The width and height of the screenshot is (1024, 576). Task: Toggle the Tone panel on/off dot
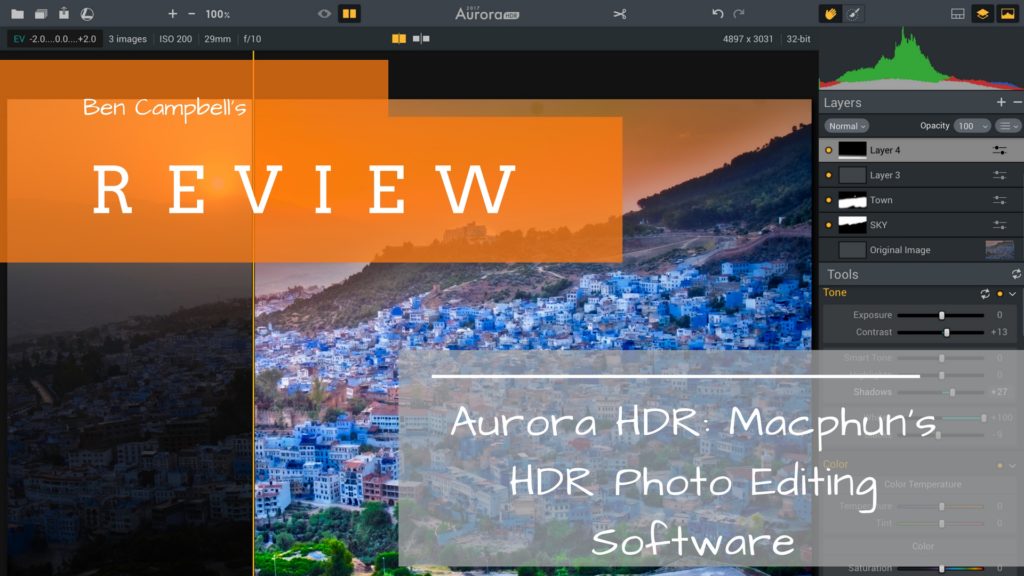[1000, 294]
